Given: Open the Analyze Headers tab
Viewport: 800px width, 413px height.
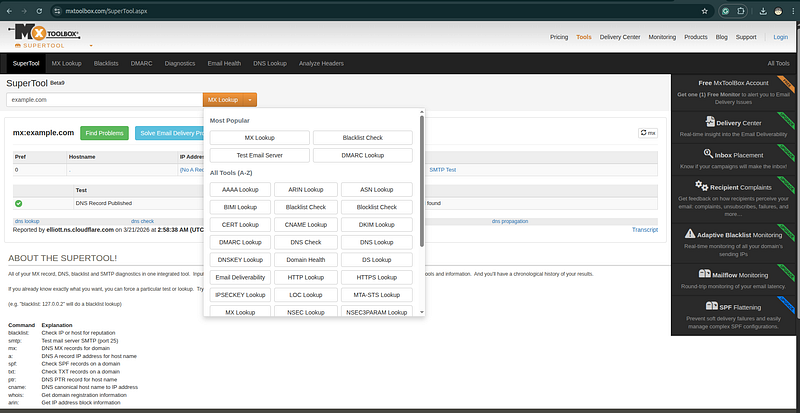Looking at the screenshot, I should 321,63.
